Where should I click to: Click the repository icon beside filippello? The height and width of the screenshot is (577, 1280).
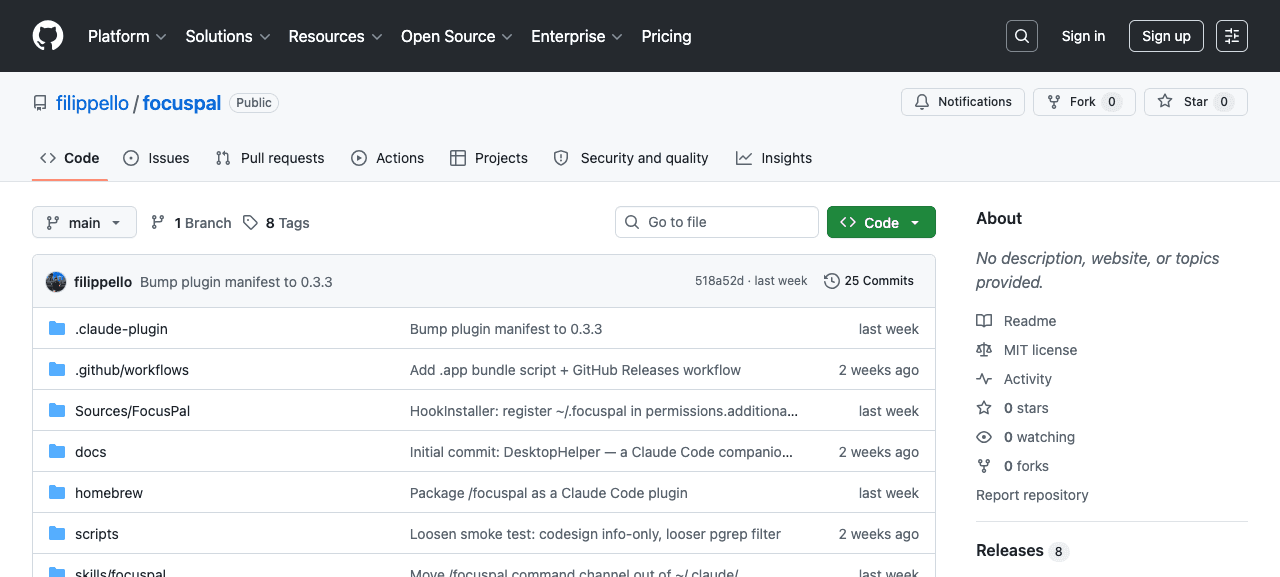click(40, 103)
